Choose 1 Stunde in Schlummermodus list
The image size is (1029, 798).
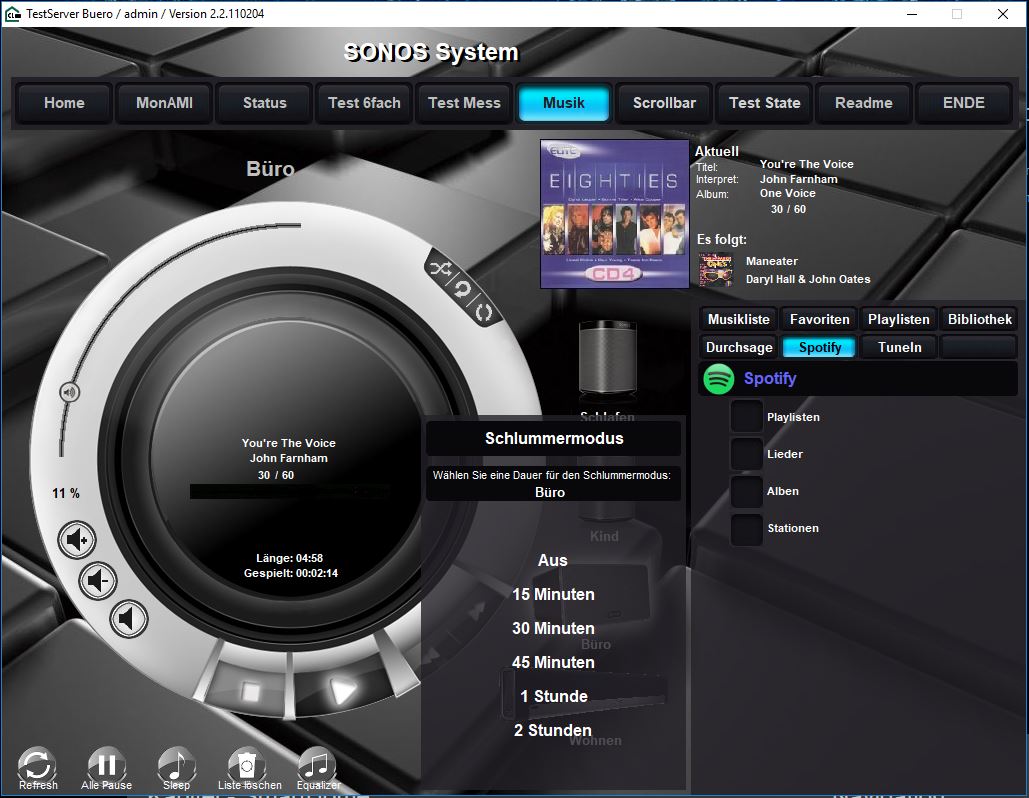pos(553,696)
